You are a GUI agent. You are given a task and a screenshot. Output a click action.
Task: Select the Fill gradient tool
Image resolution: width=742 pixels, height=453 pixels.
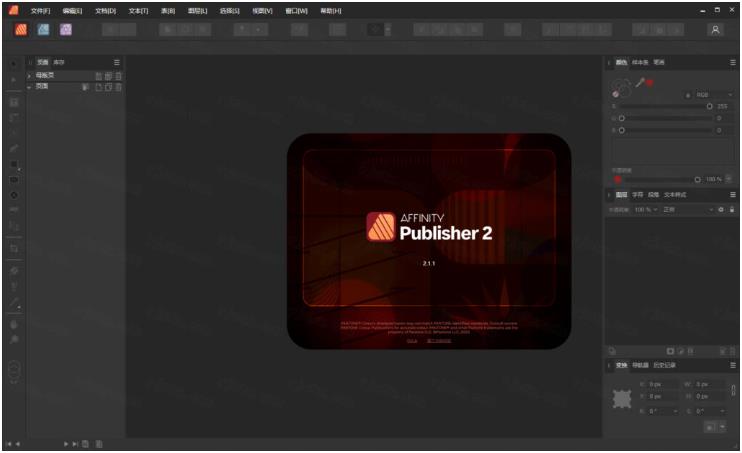pyautogui.click(x=14, y=270)
